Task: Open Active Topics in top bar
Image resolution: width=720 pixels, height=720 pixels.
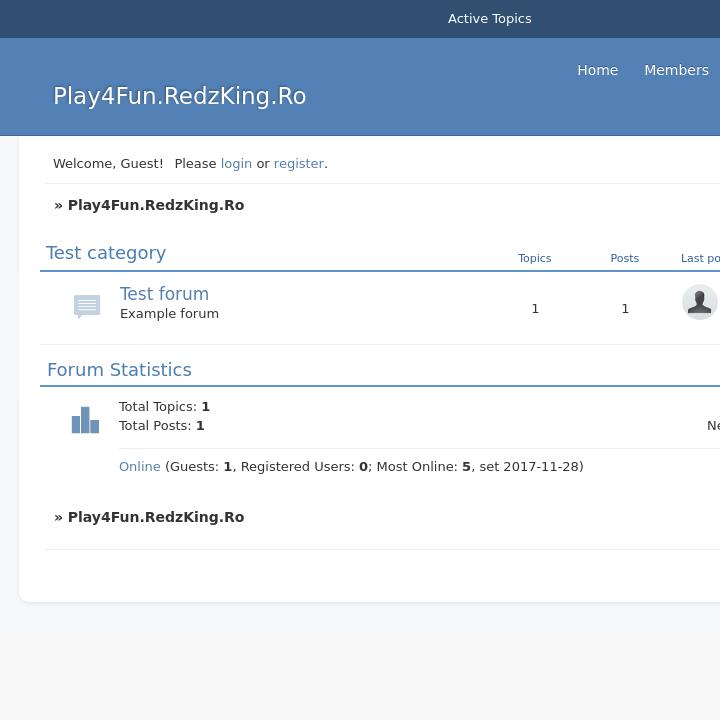Action: point(489,19)
